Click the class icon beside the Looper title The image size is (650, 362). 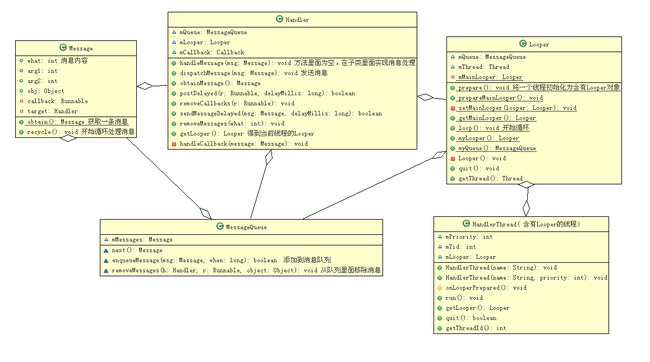click(523, 44)
